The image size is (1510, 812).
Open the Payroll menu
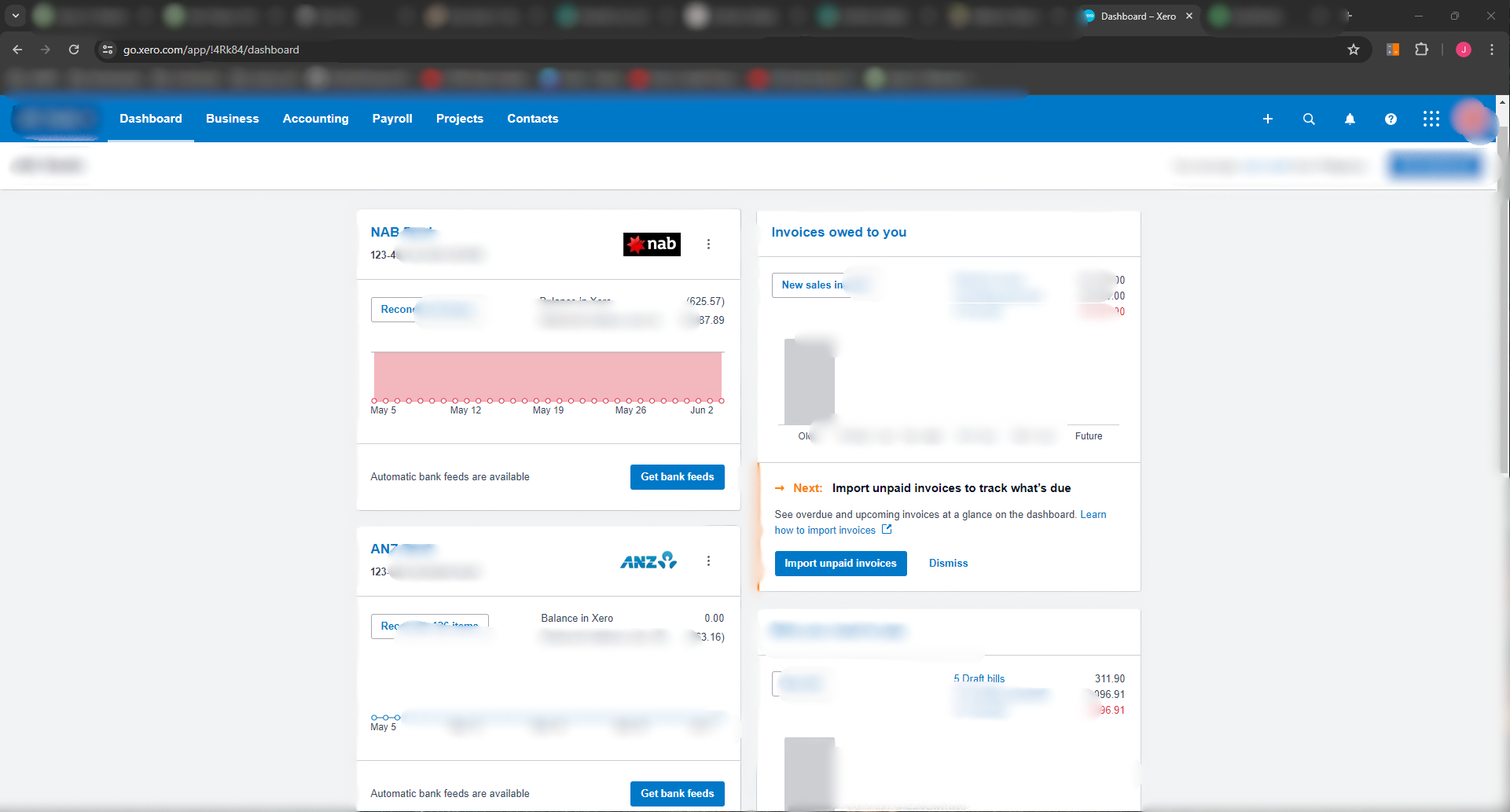[x=392, y=119]
